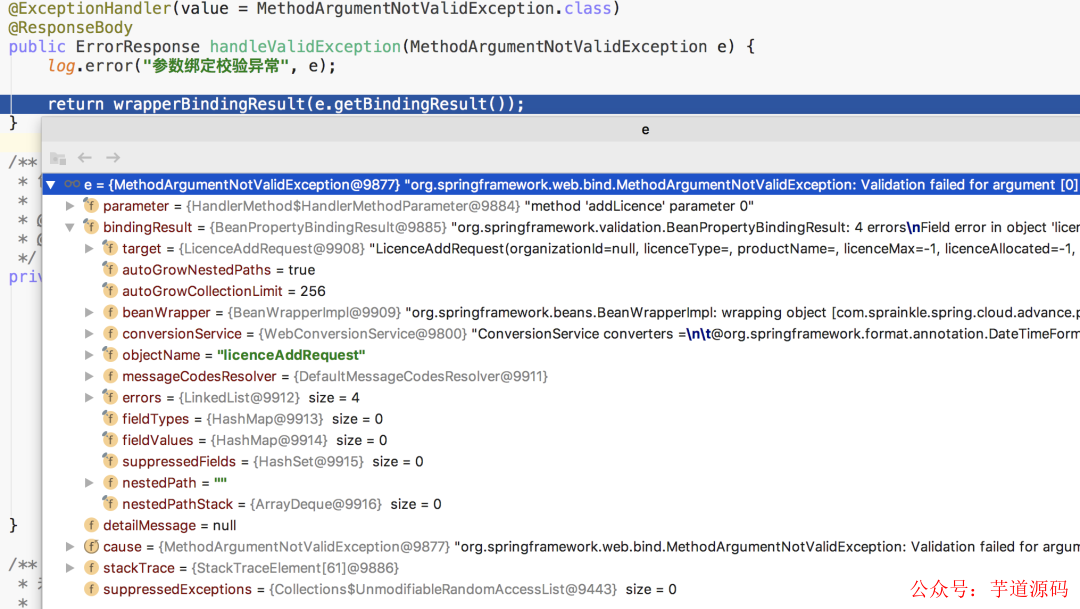Click the @ExceptionHandler annotation line
Viewport: 1080px width, 609px height.
point(314,9)
